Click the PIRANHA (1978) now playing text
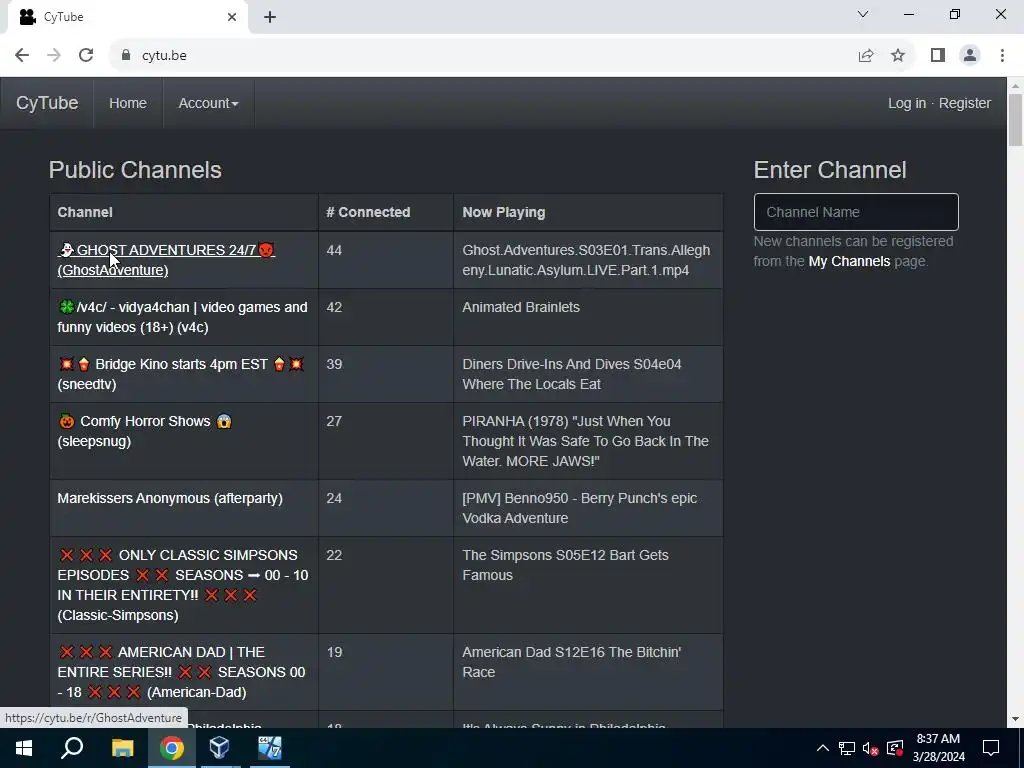Image resolution: width=1024 pixels, height=768 pixels. (x=586, y=441)
